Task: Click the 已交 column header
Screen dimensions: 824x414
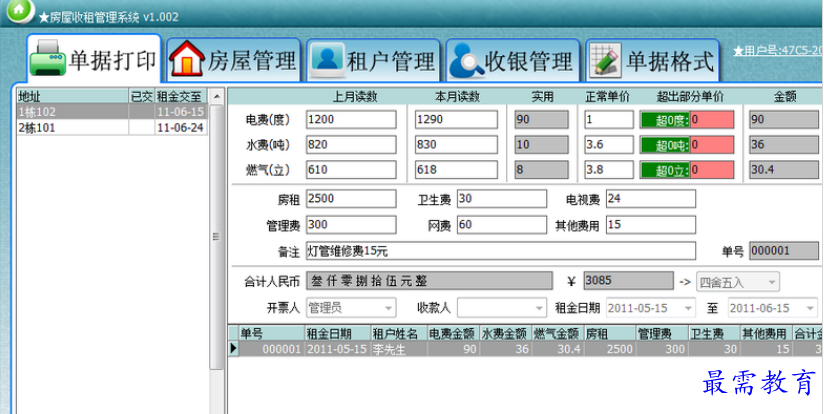Action: (142, 96)
